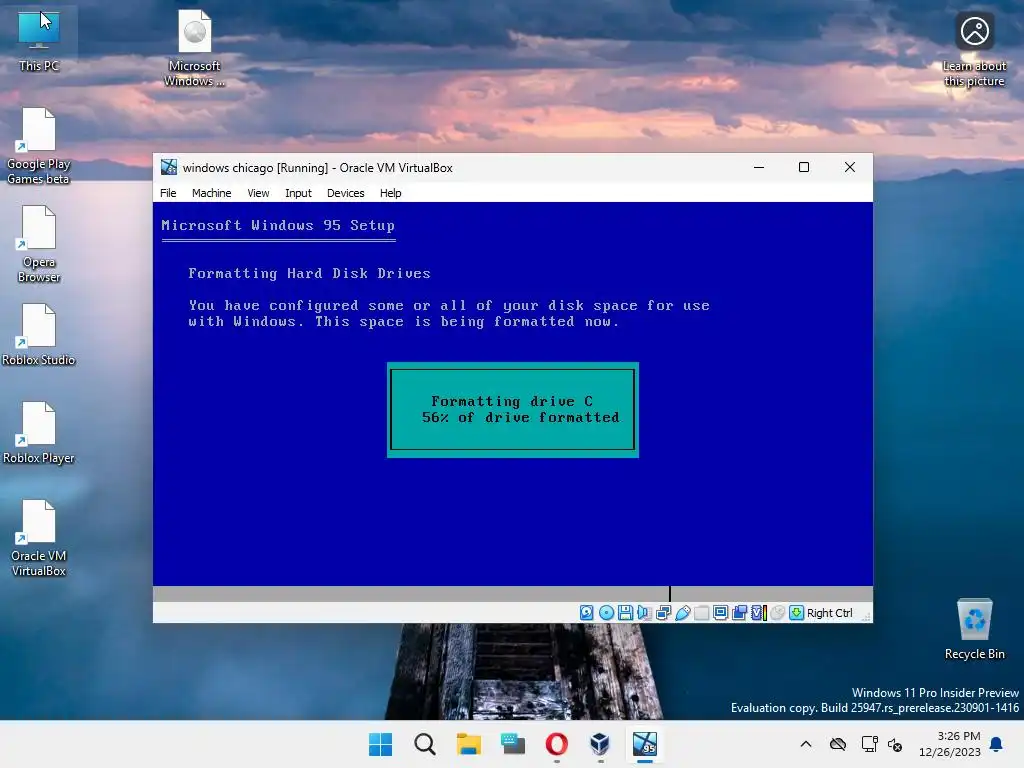Click the 56% of drive formatted text
The image size is (1024, 768).
[x=520, y=417]
